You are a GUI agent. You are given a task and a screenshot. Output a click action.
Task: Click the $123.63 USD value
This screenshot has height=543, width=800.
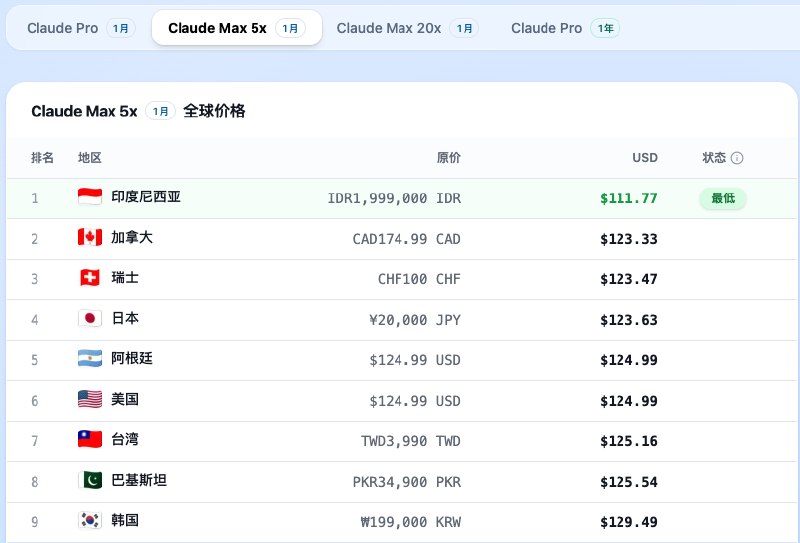point(629,320)
